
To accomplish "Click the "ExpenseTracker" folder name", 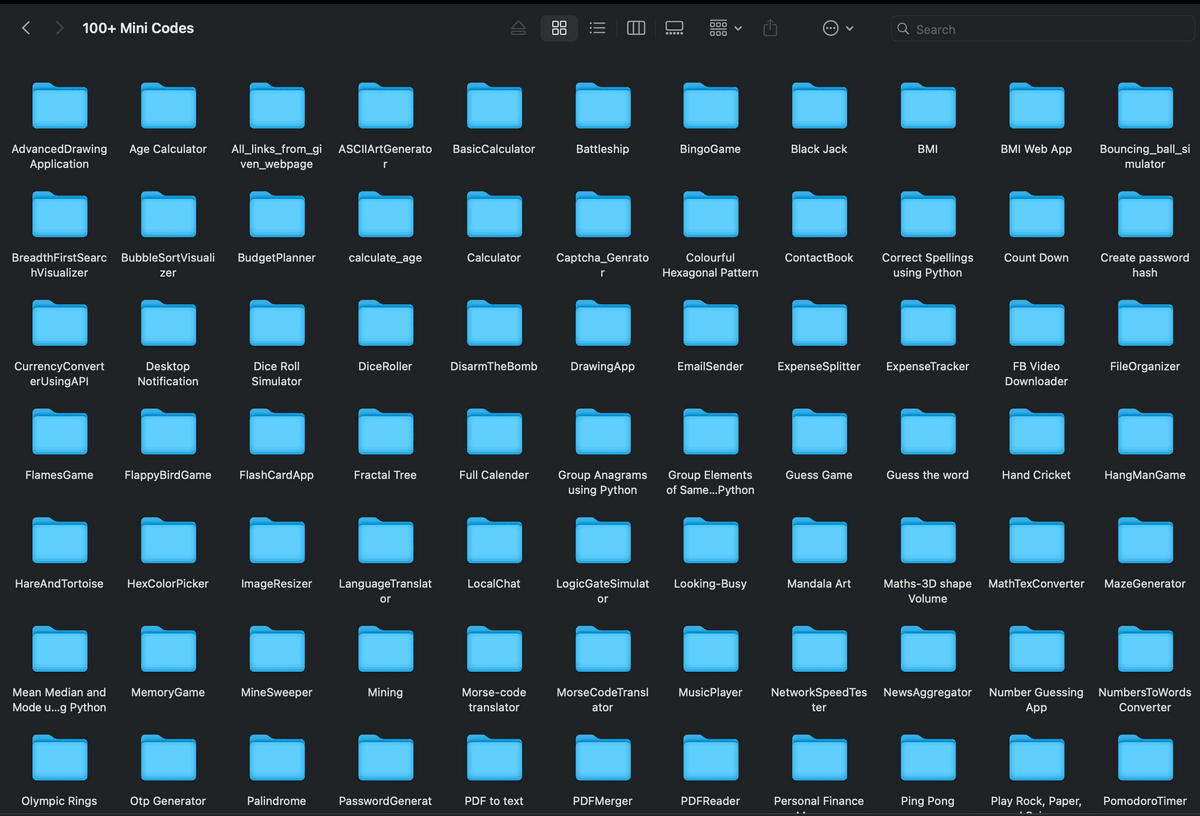I will point(928,367).
